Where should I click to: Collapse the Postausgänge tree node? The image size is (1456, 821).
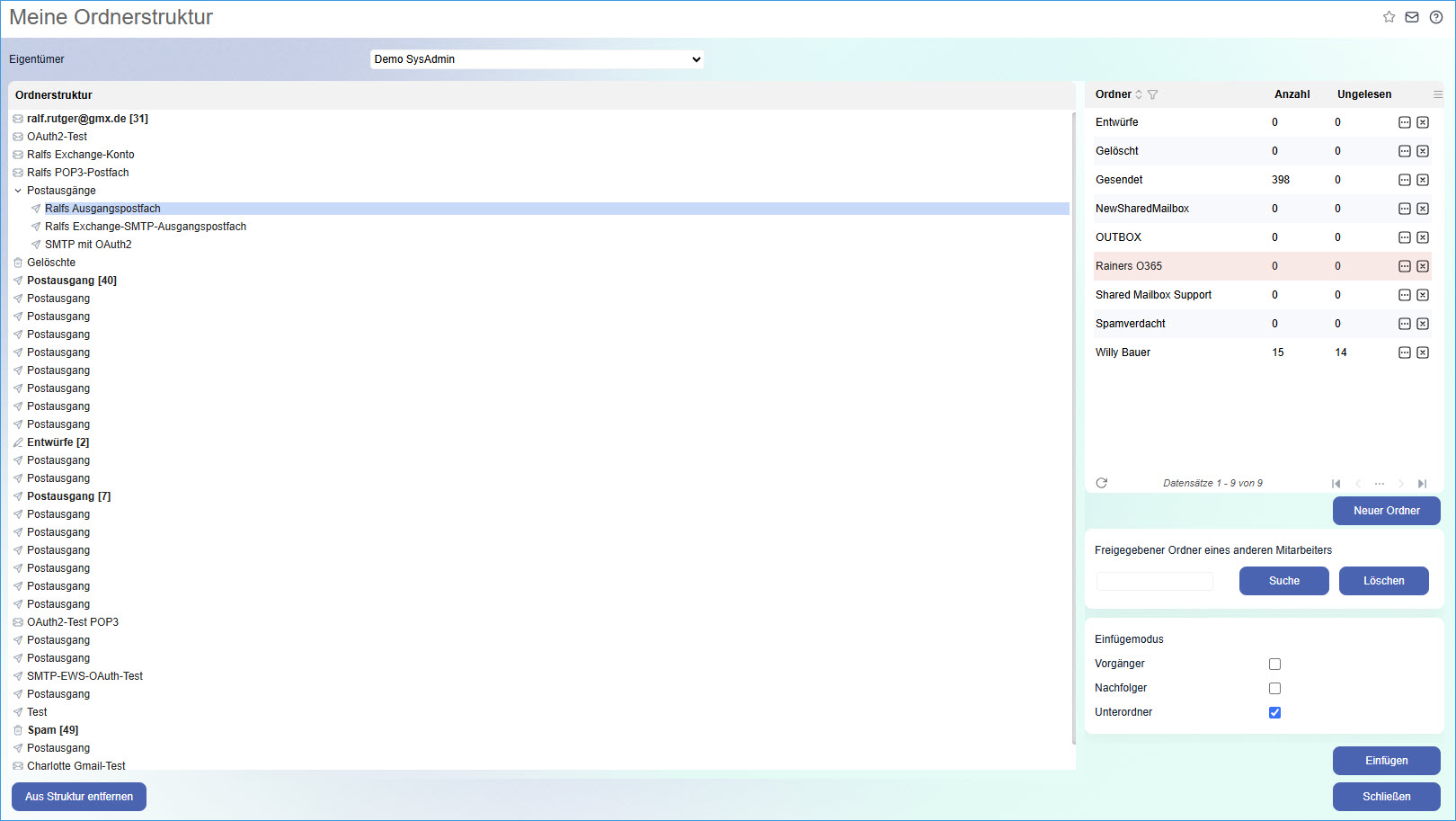pyautogui.click(x=18, y=191)
